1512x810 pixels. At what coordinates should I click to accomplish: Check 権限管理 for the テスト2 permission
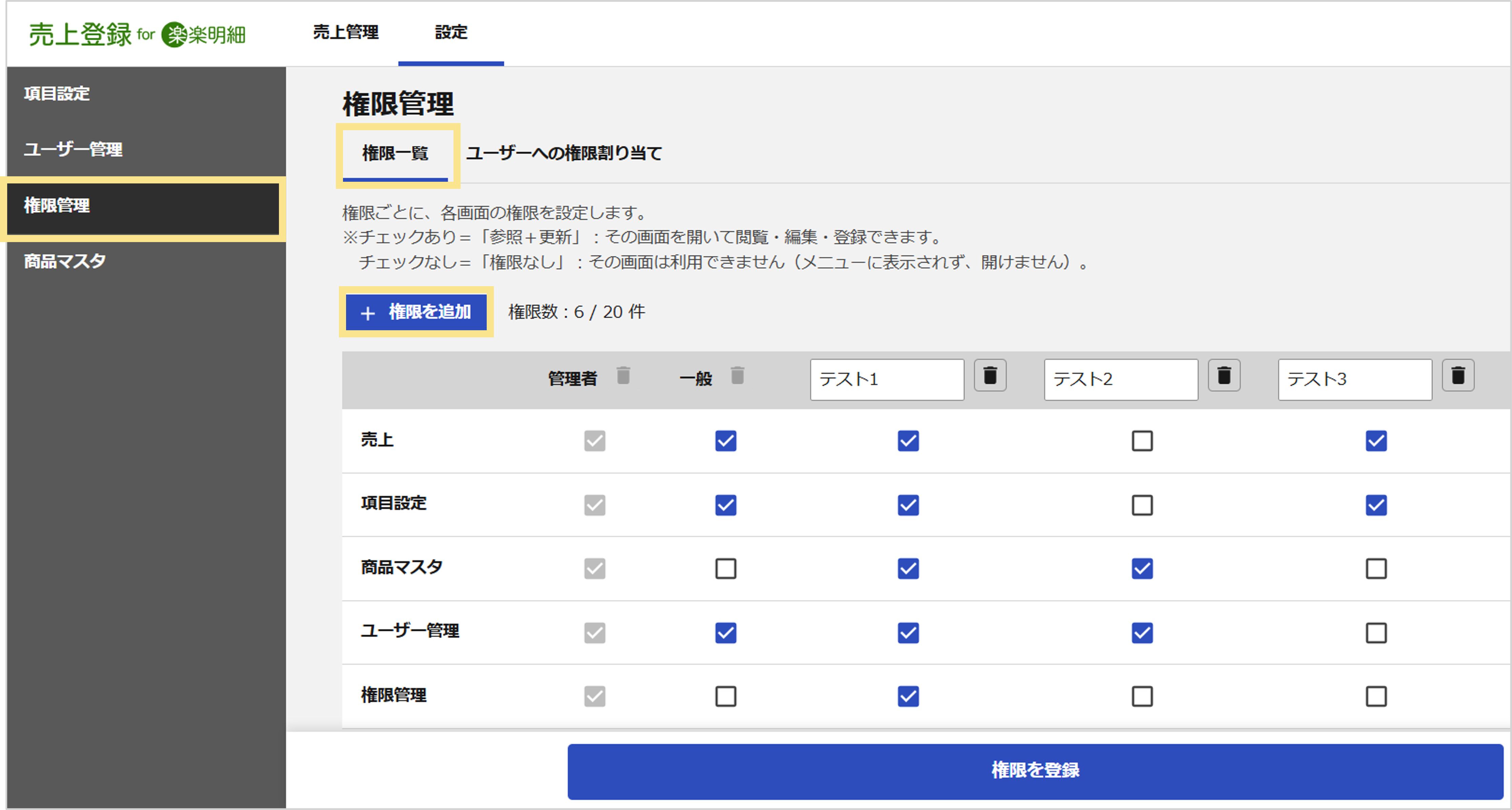click(x=1142, y=697)
